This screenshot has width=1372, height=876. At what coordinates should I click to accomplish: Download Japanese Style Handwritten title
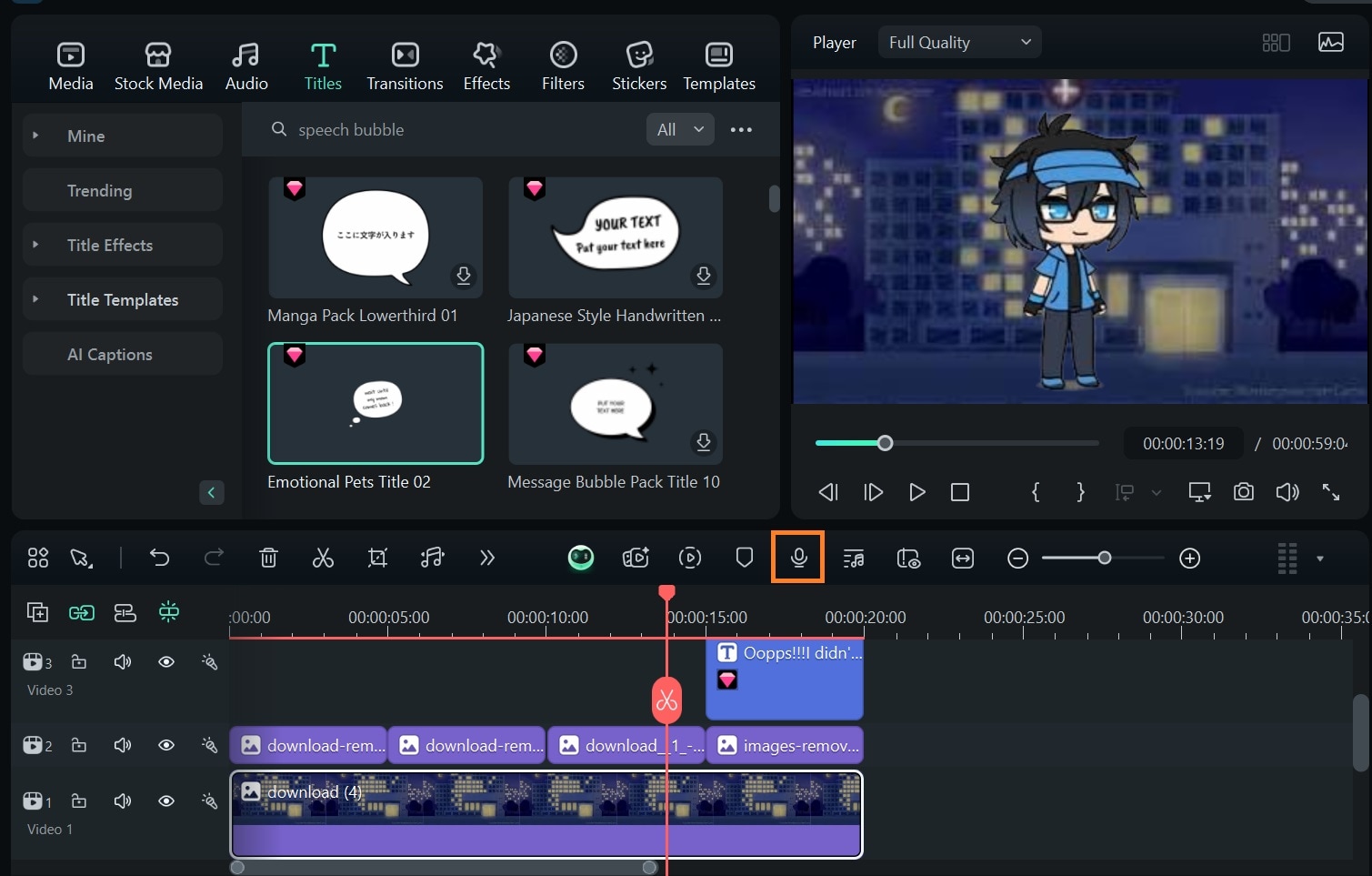[x=704, y=276]
